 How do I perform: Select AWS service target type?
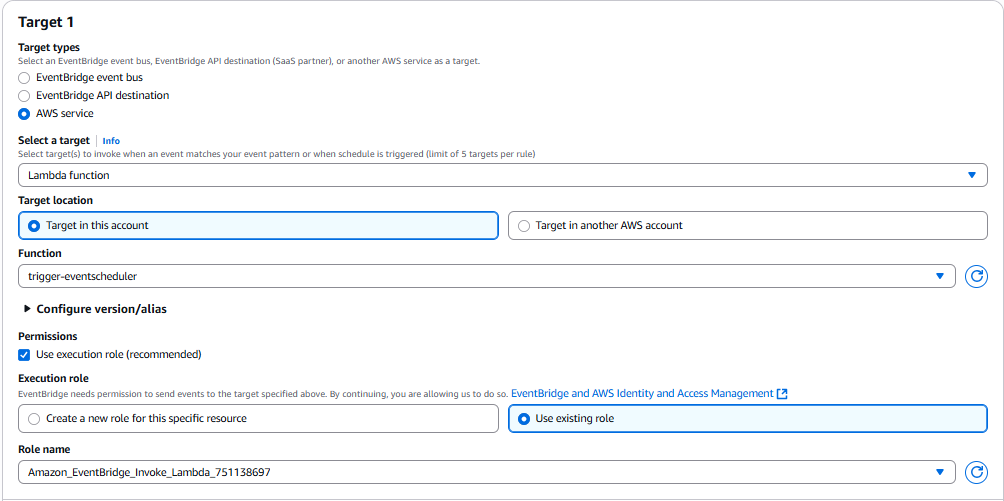click(25, 114)
